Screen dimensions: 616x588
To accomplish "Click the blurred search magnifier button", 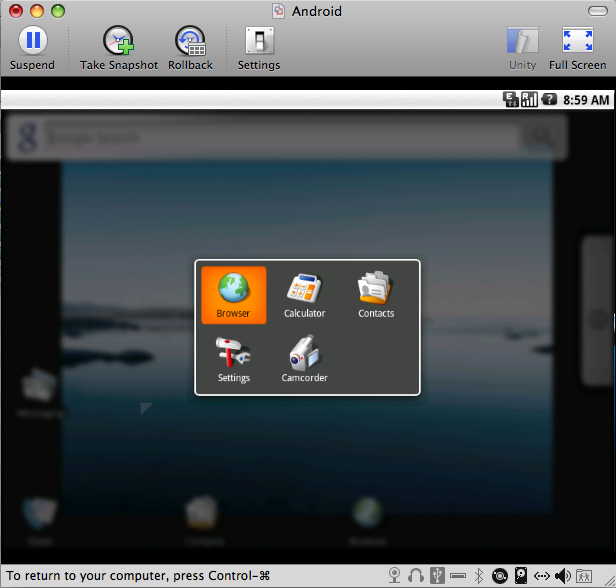I will [x=542, y=137].
